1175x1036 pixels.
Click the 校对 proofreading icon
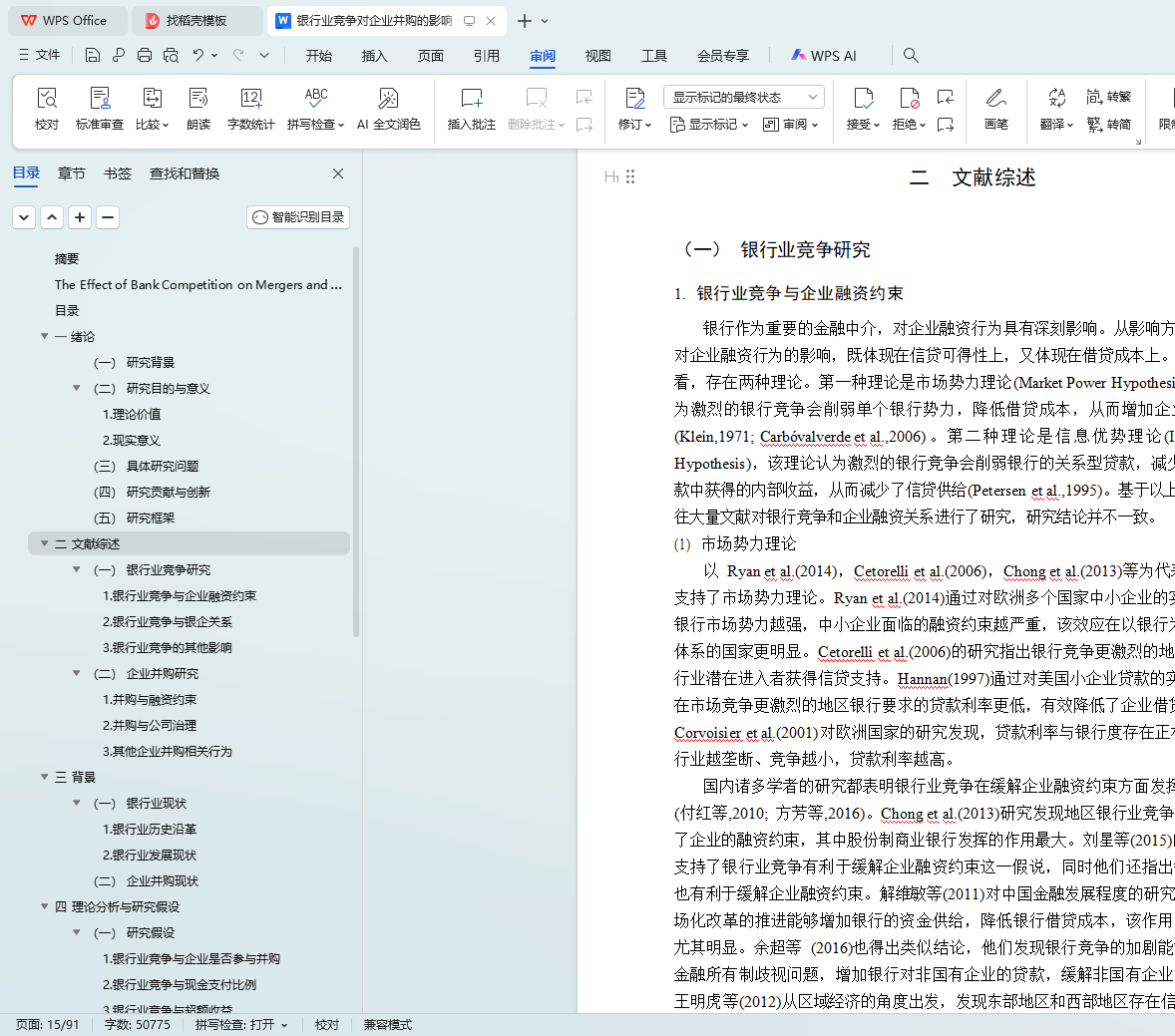(47, 108)
